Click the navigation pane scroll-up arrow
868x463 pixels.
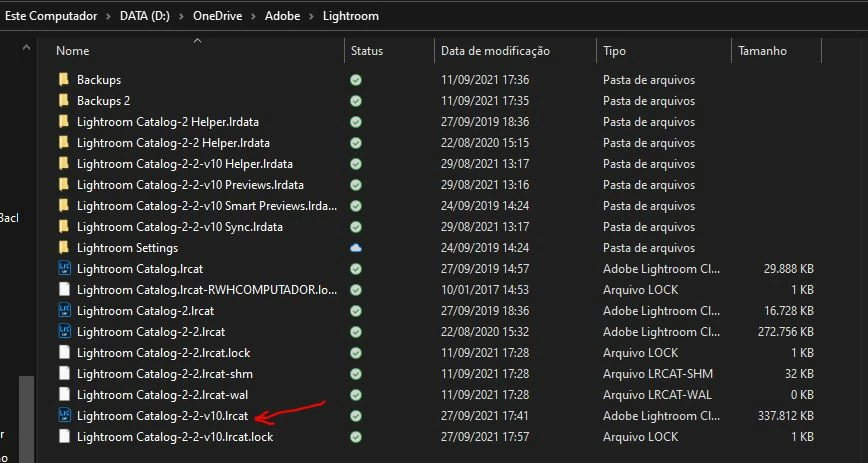pos(27,48)
